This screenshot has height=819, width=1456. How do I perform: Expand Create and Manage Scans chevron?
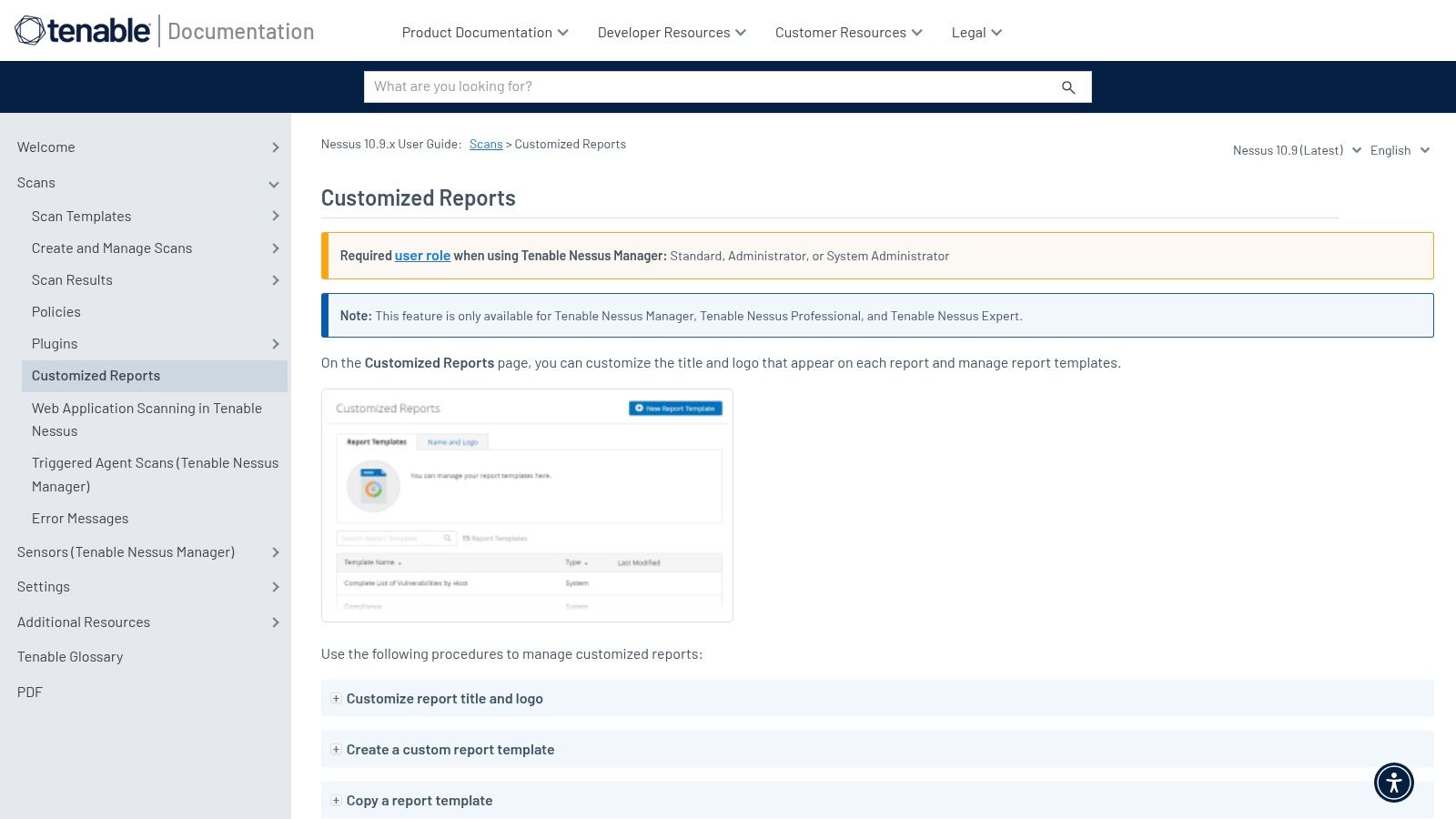click(x=275, y=248)
